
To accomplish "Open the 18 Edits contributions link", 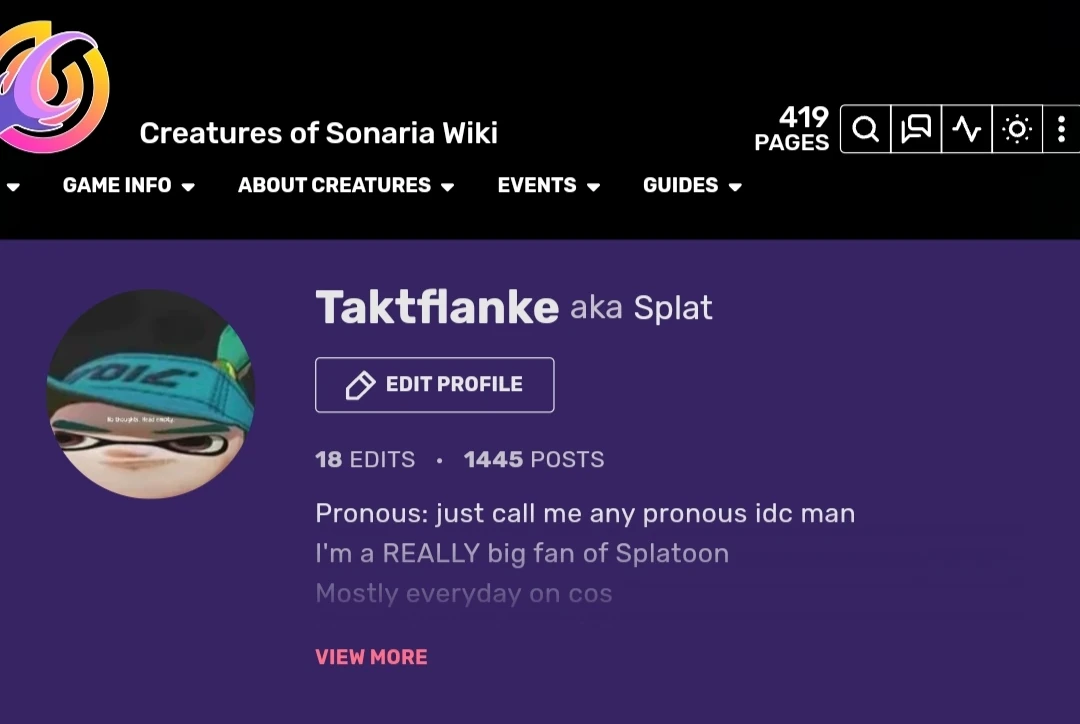I will (365, 460).
